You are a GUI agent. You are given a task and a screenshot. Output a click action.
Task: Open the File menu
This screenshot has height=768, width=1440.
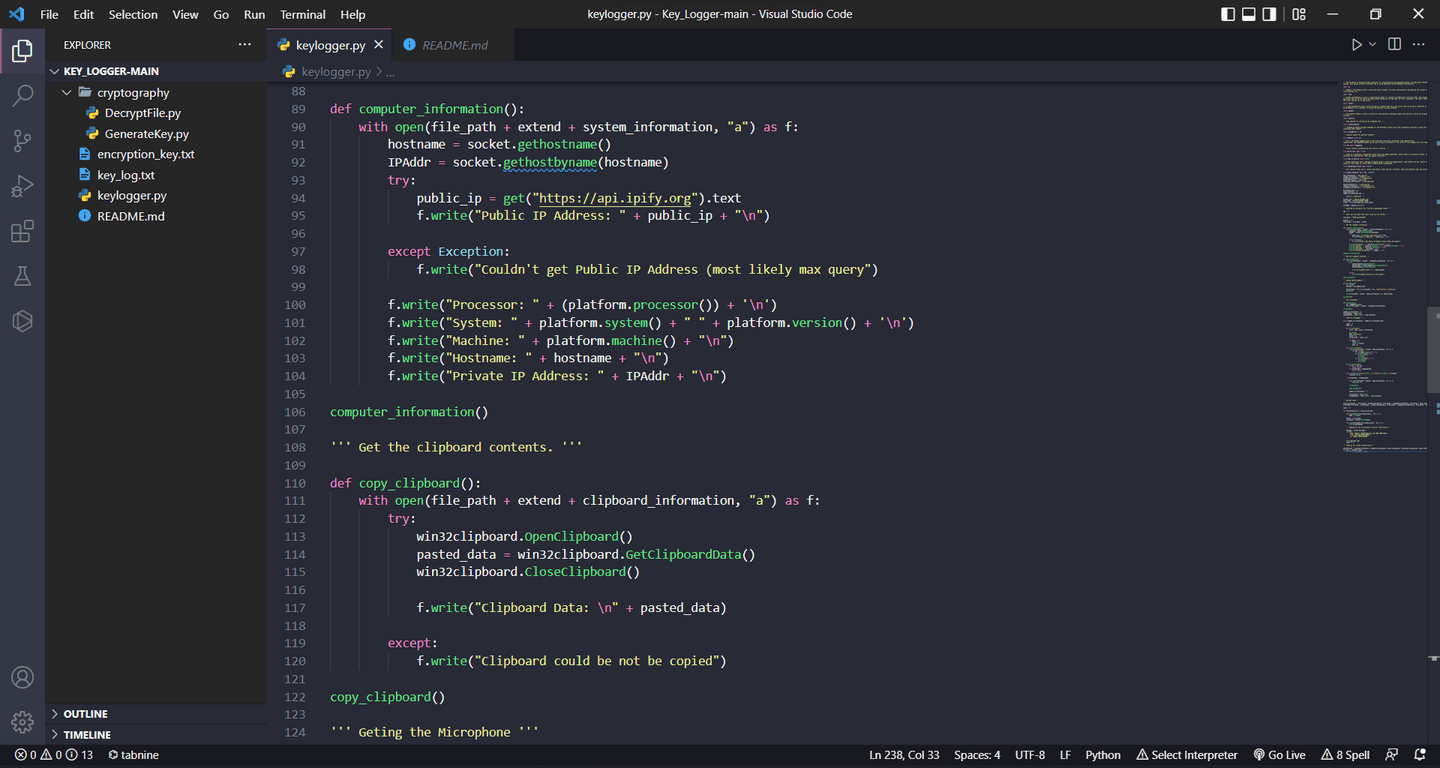click(49, 14)
